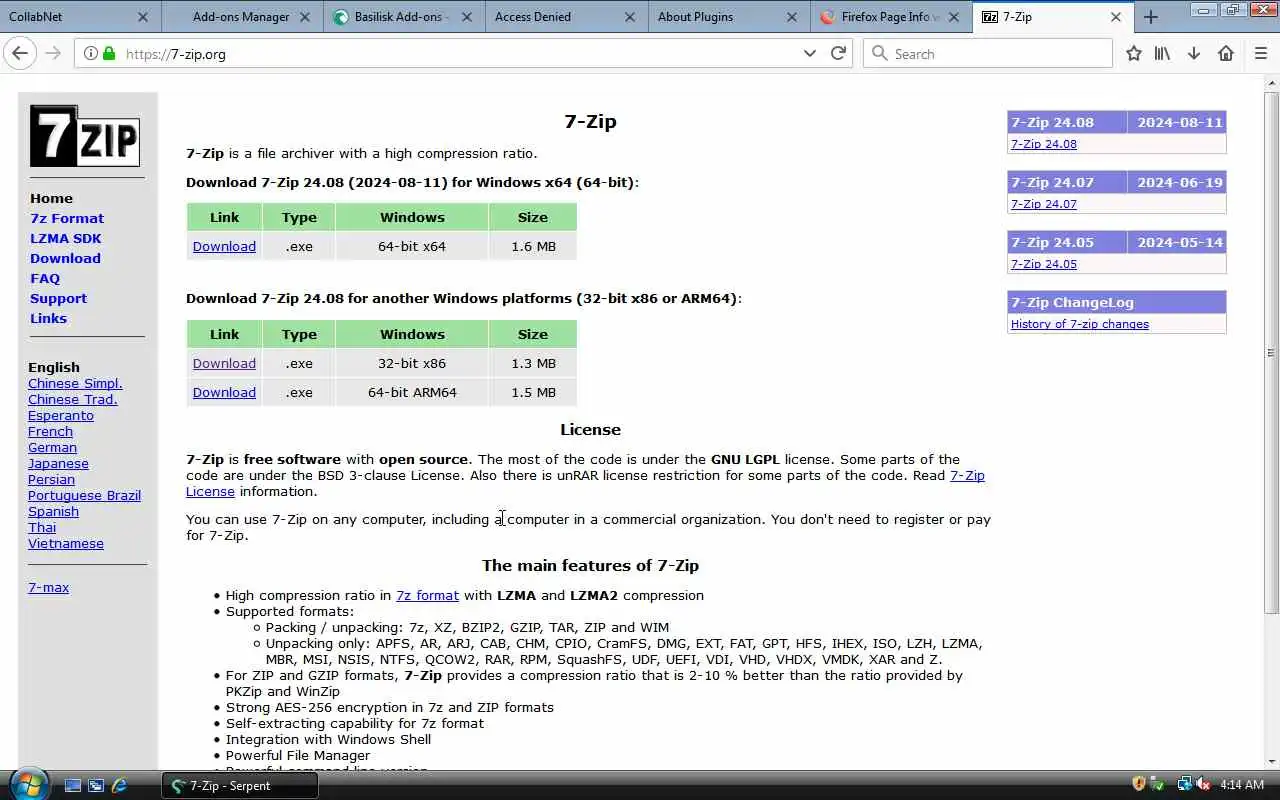
Task: Switch language to German
Action: pyautogui.click(x=52, y=447)
